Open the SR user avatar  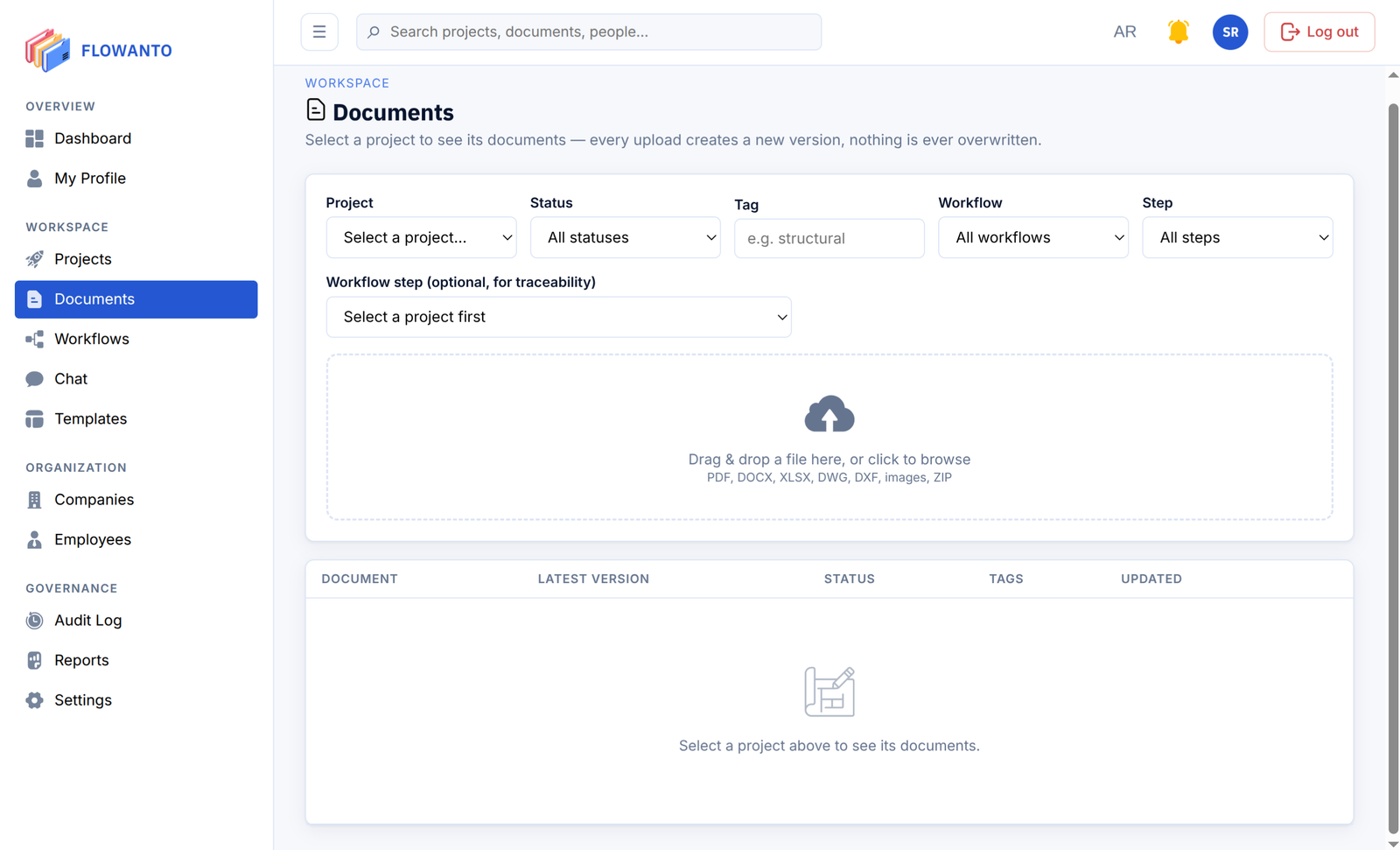[x=1230, y=32]
